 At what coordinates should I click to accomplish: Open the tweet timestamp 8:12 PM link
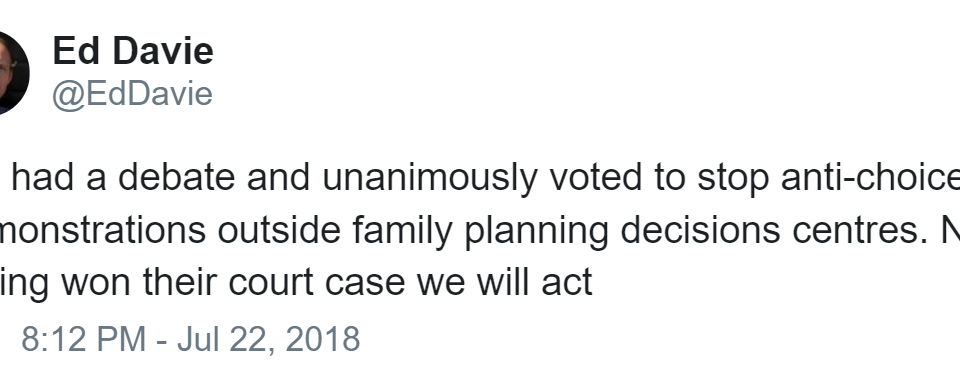[x=83, y=338]
